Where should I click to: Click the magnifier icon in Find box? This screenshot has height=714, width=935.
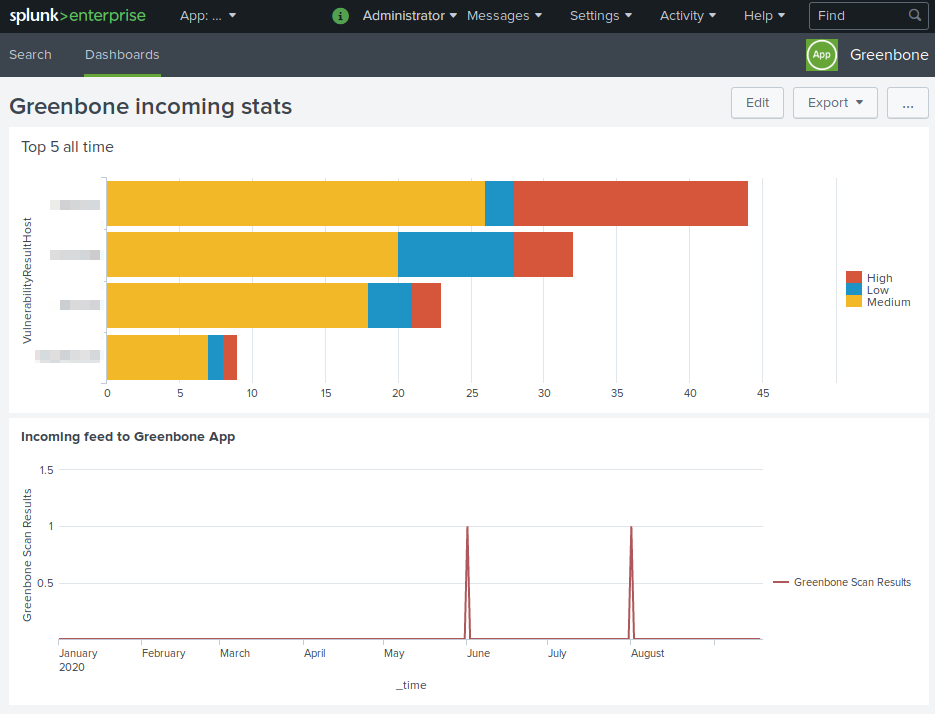[914, 16]
